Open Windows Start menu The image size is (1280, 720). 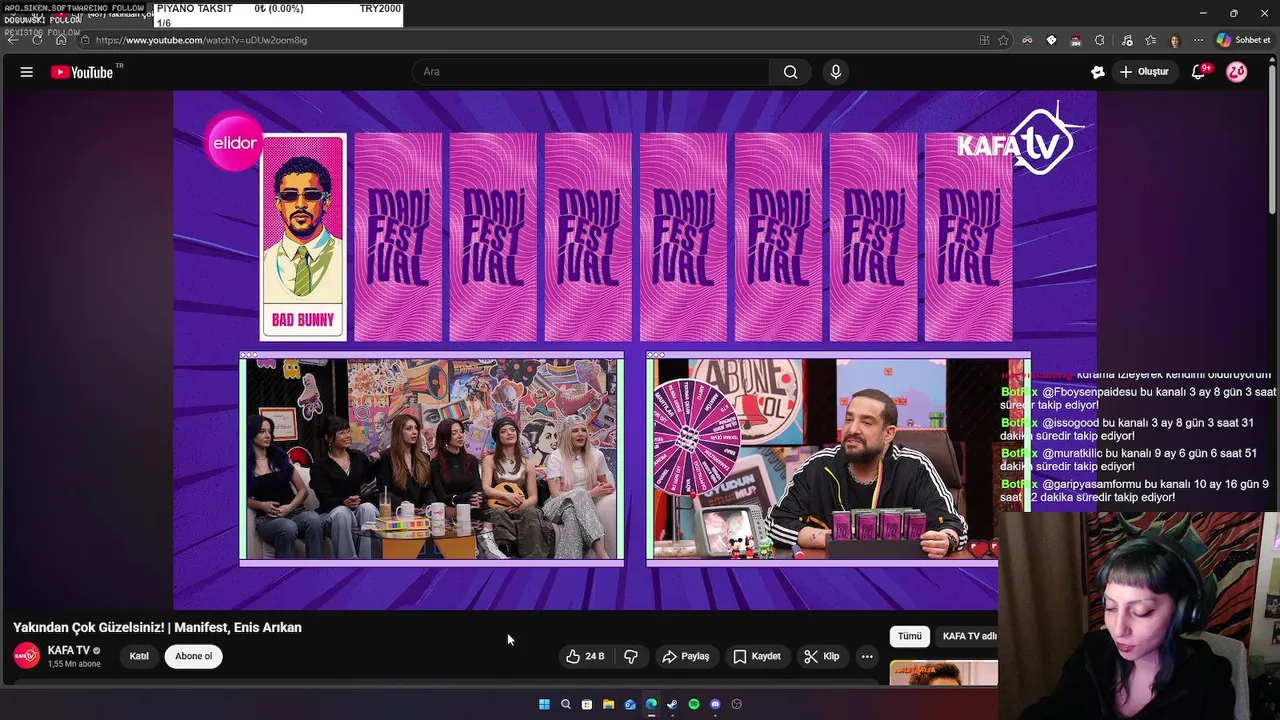[x=544, y=704]
